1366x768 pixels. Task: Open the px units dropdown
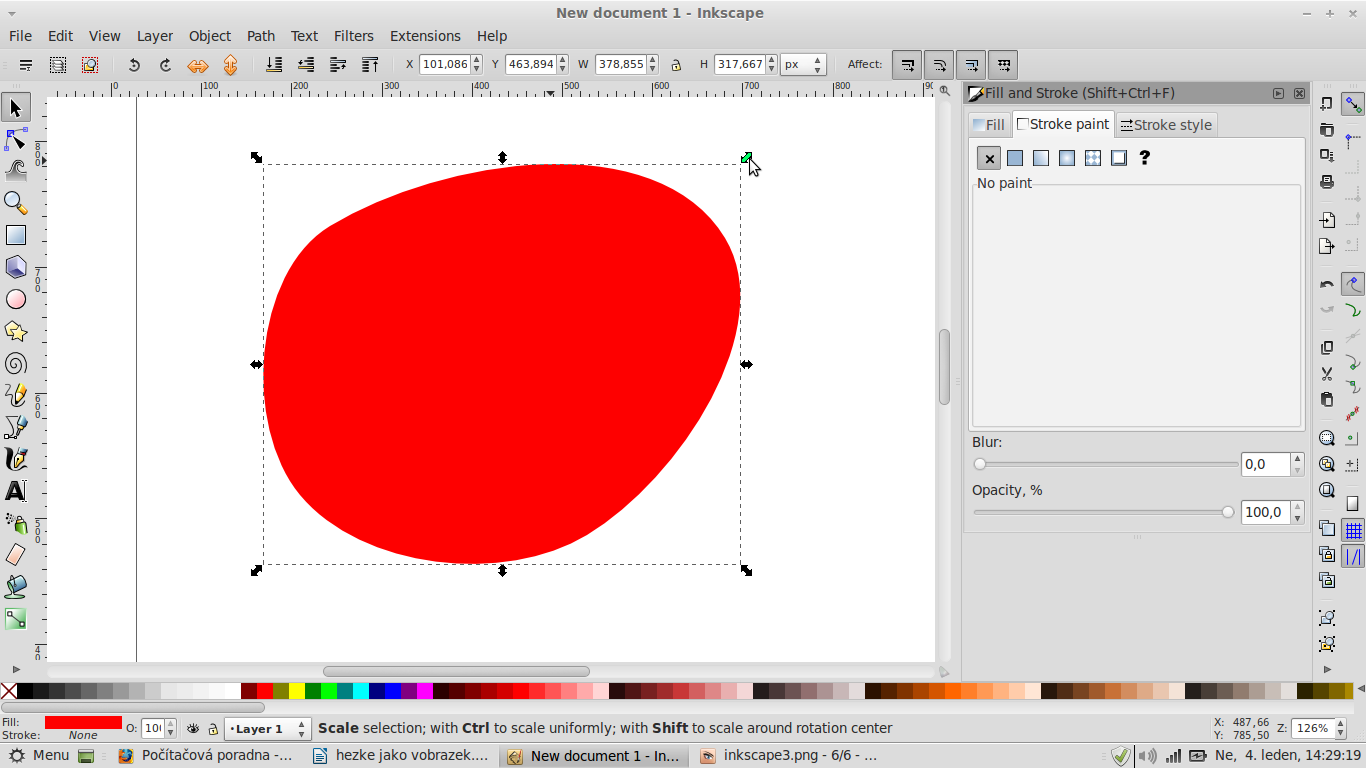pyautogui.click(x=803, y=64)
